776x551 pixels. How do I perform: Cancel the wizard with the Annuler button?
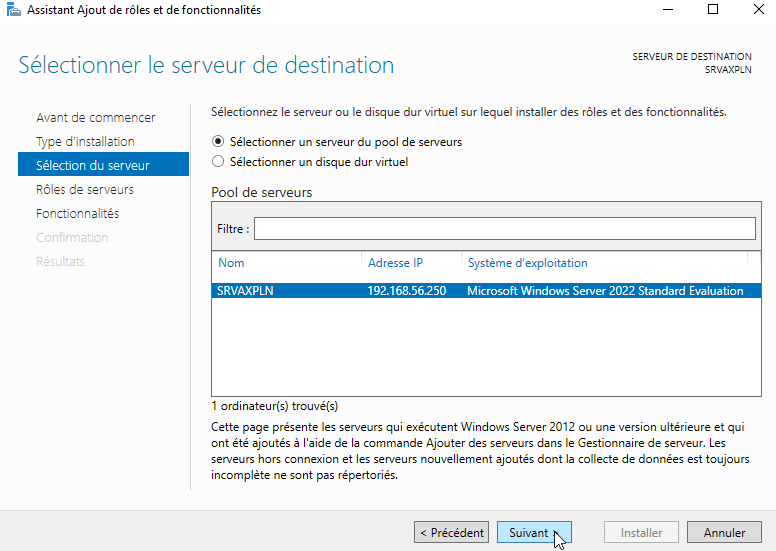point(724,532)
